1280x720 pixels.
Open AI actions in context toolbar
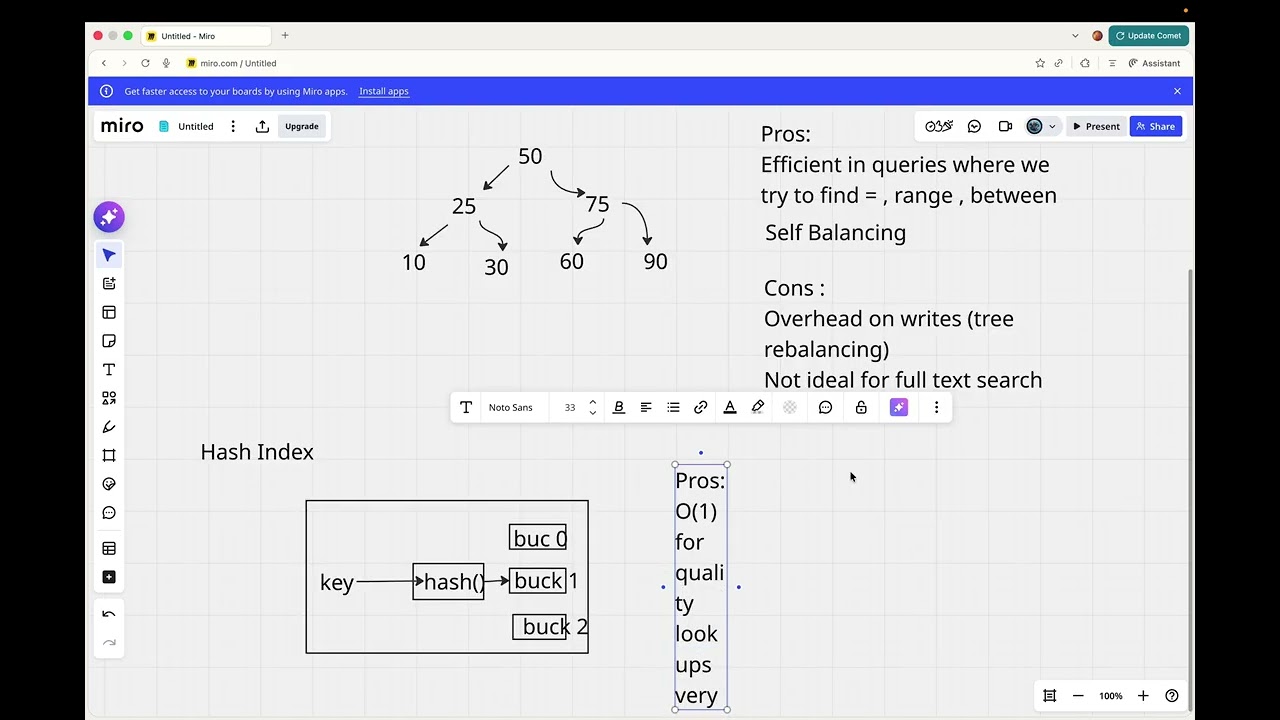tap(899, 407)
